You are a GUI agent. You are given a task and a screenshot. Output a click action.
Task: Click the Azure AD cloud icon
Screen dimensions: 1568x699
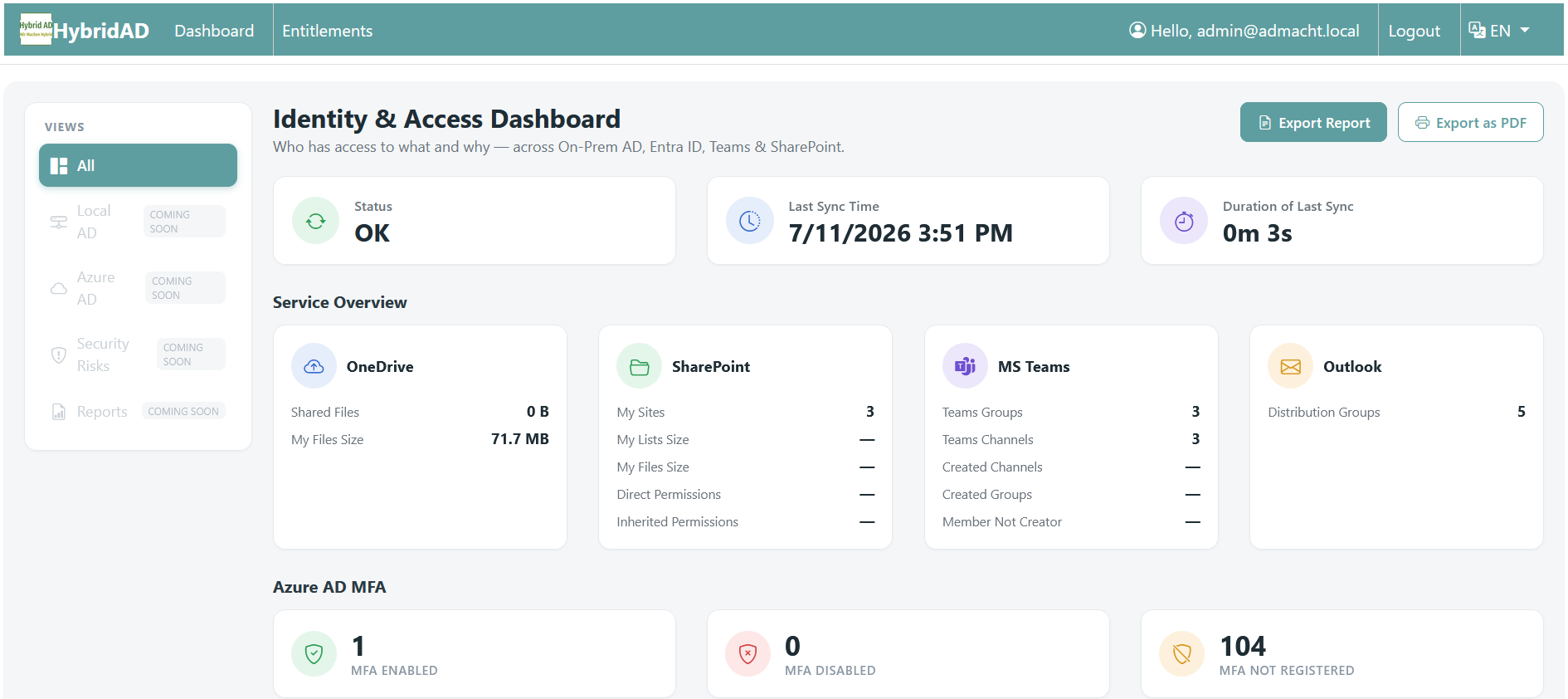tap(59, 288)
